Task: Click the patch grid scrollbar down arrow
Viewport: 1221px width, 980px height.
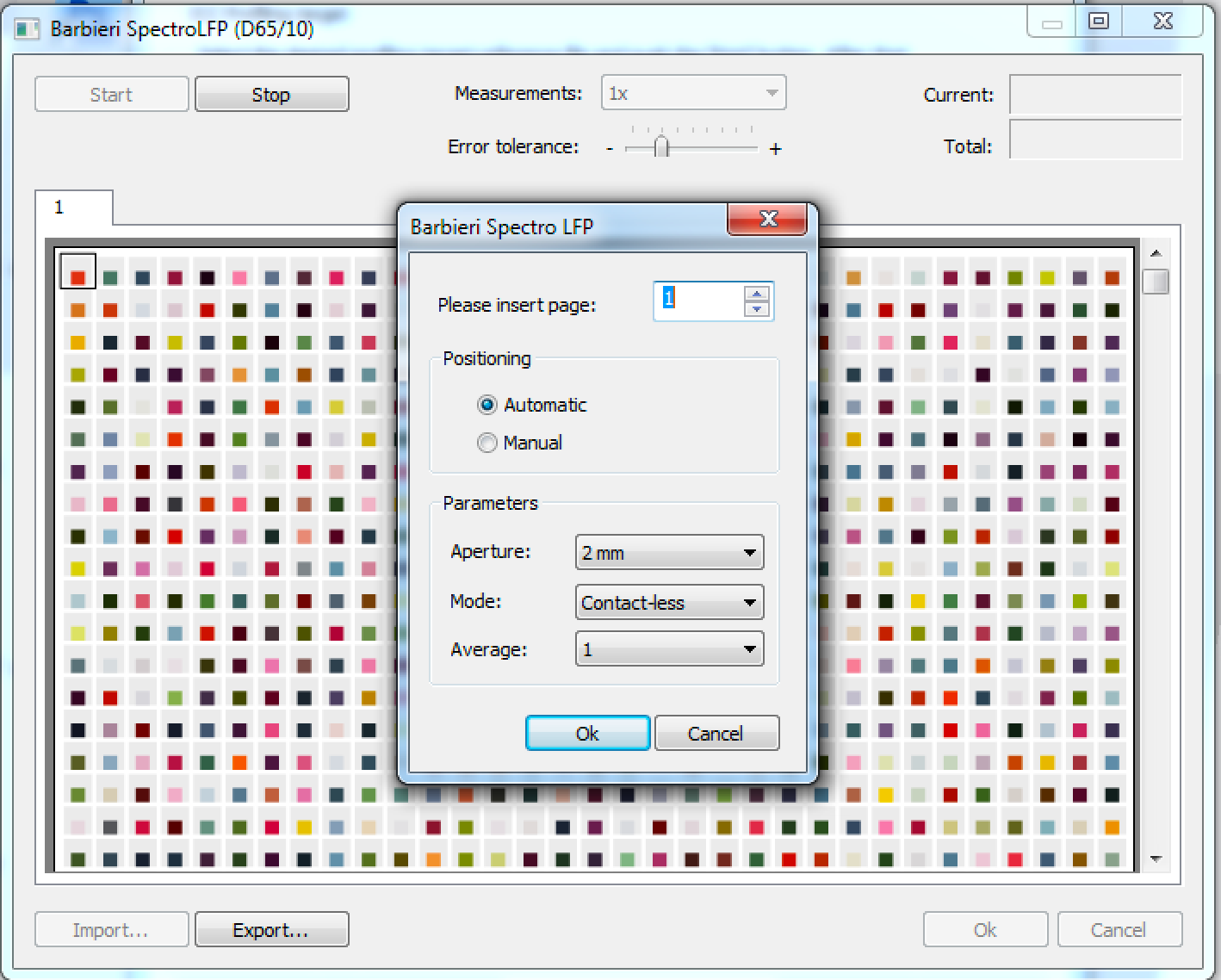Action: pyautogui.click(x=1156, y=859)
